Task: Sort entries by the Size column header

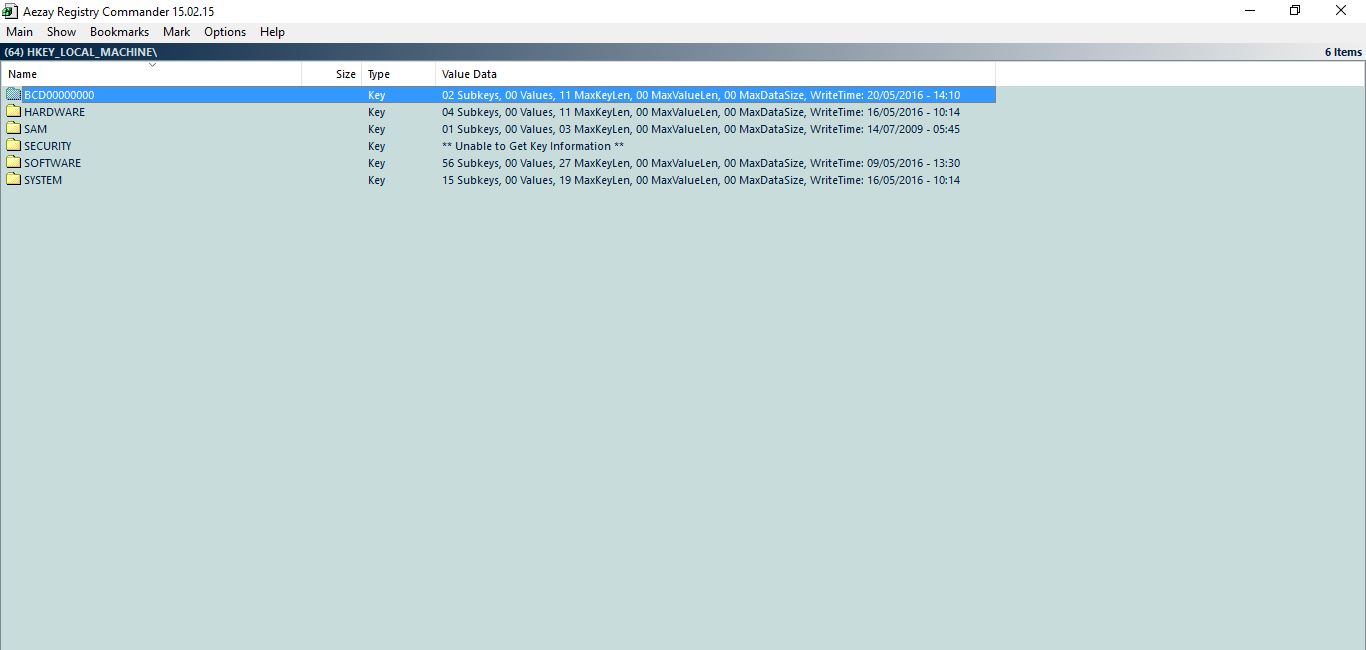Action: click(345, 73)
